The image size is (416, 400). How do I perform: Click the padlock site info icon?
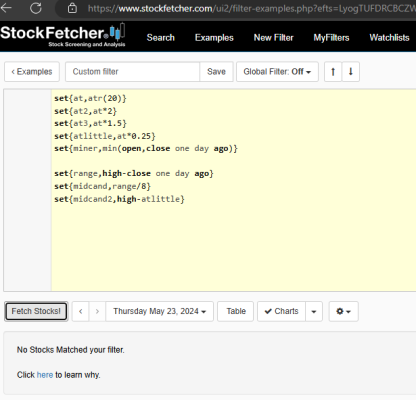pyautogui.click(x=72, y=8)
